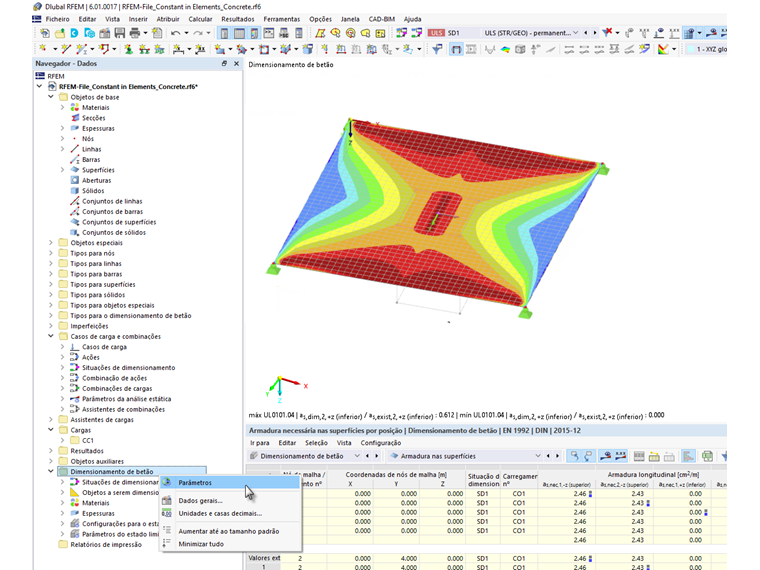Viewport: 760px width, 570px height.
Task: Close the Navegador - Dados panel
Action: (237, 63)
